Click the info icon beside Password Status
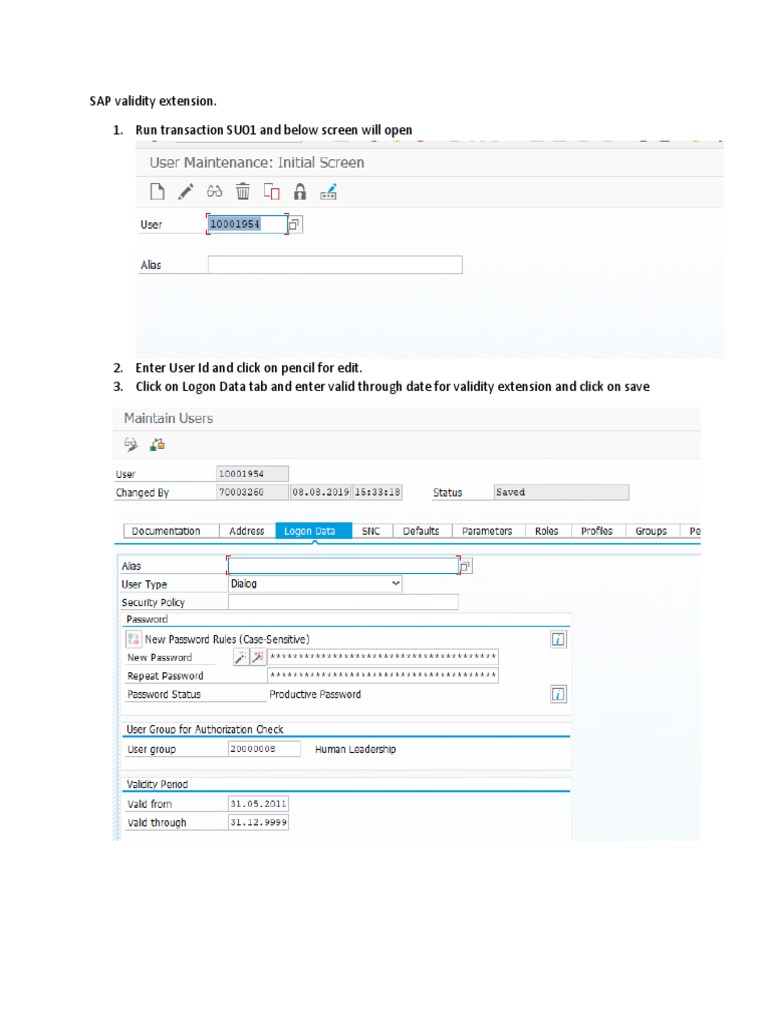This screenshot has height=1024, width=768. pyautogui.click(x=558, y=694)
